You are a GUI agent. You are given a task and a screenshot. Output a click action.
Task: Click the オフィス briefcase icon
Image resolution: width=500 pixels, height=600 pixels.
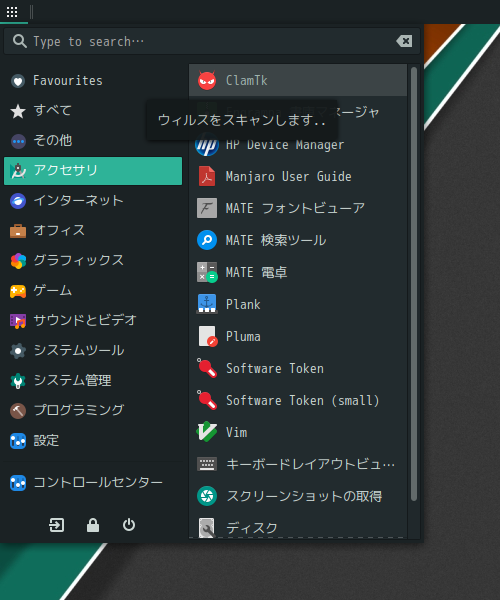[18, 231]
